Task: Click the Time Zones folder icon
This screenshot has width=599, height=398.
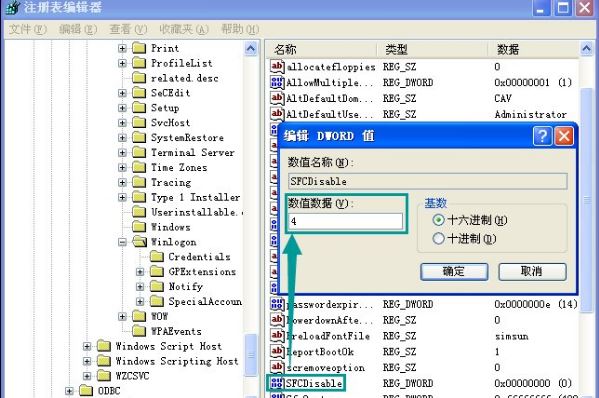Action: [x=139, y=167]
